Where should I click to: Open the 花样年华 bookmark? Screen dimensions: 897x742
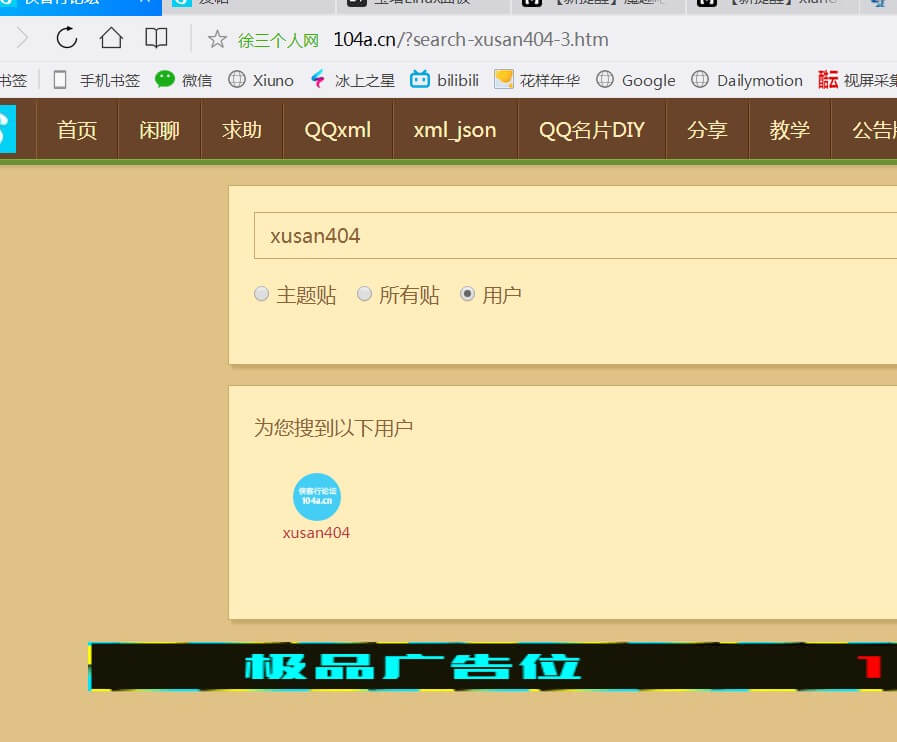tap(537, 80)
